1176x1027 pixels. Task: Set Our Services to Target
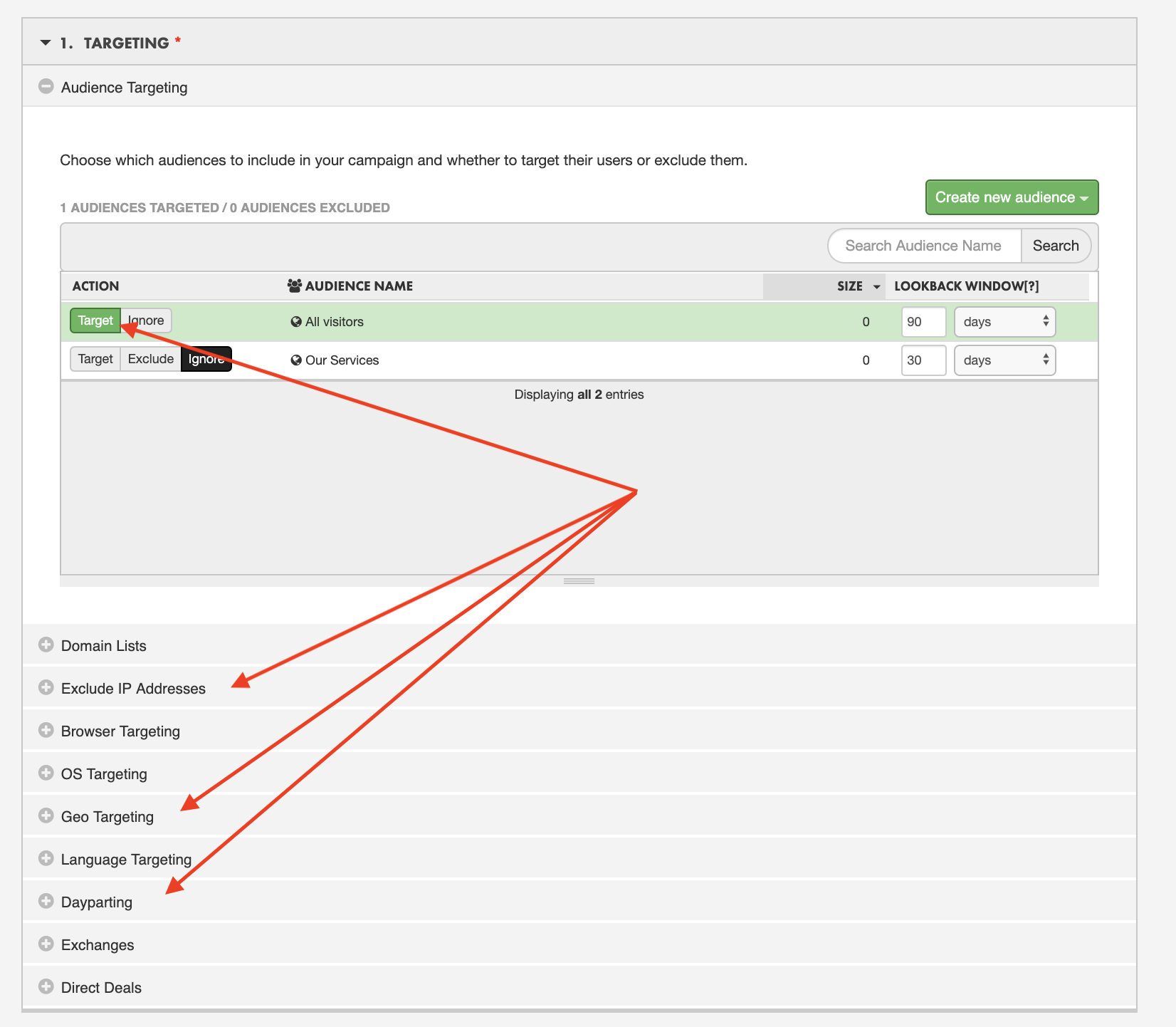point(95,359)
